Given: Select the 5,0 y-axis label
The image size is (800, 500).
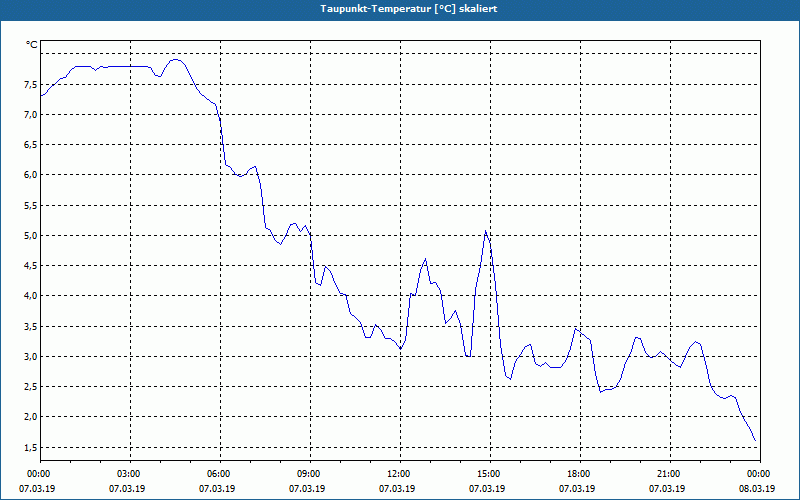Looking at the screenshot, I should point(31,236).
